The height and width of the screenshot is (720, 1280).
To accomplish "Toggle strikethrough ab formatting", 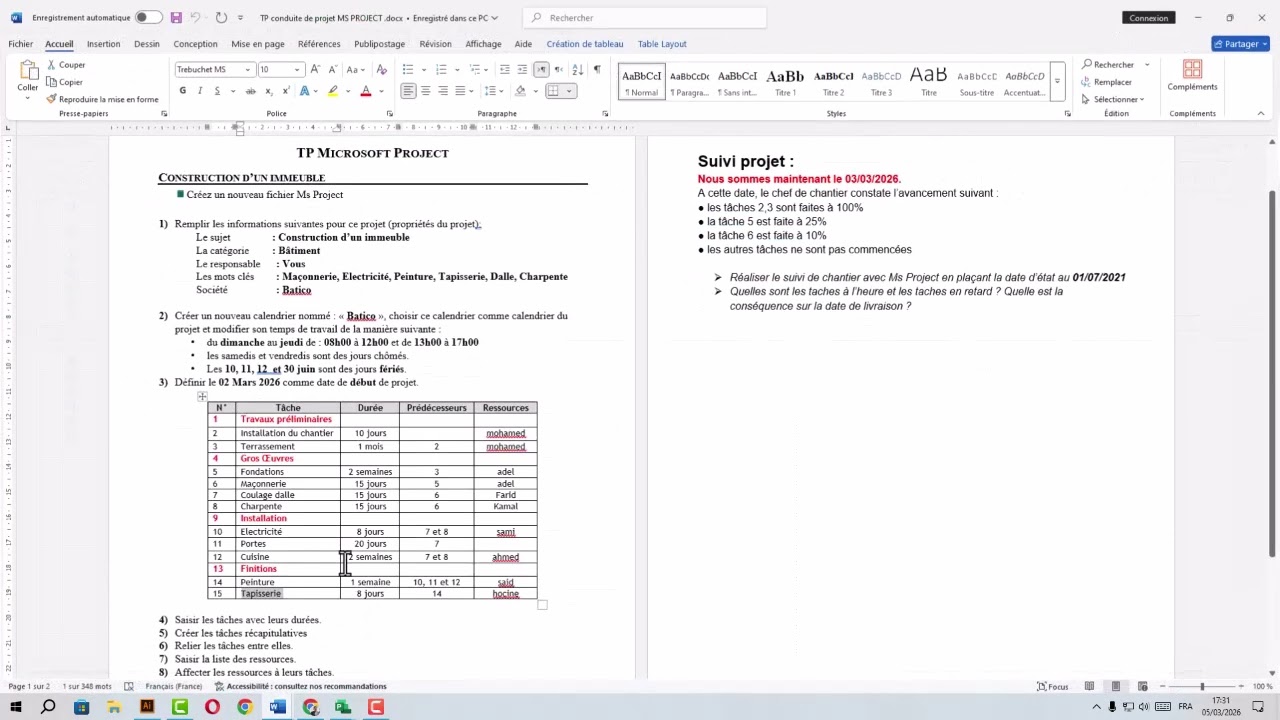I will pyautogui.click(x=251, y=91).
